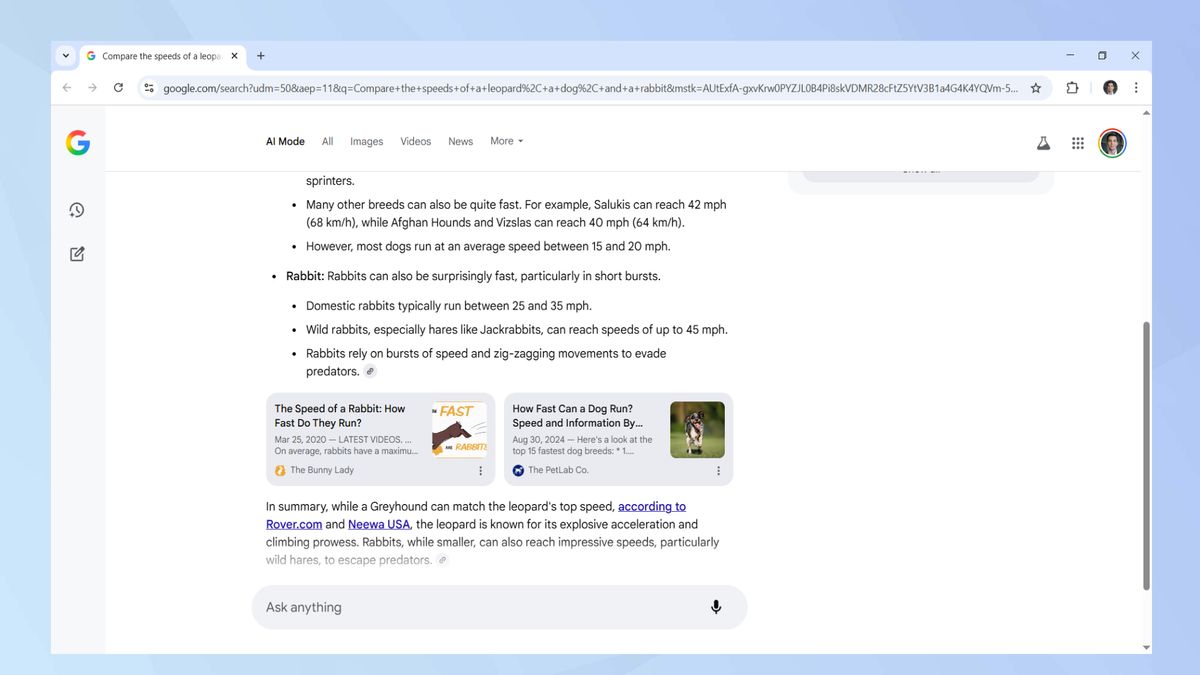Open the Rover.com link
Viewport: 1200px width, 675px height.
tap(293, 524)
